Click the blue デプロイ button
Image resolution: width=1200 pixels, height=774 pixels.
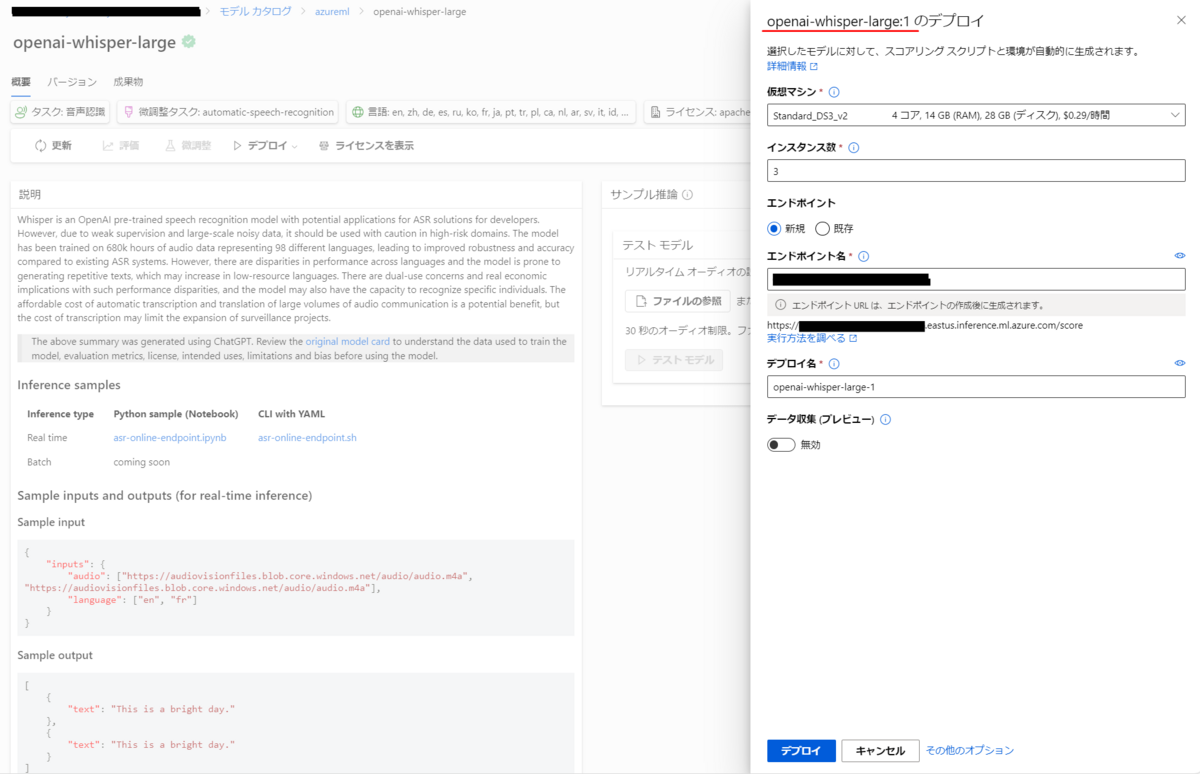click(801, 751)
